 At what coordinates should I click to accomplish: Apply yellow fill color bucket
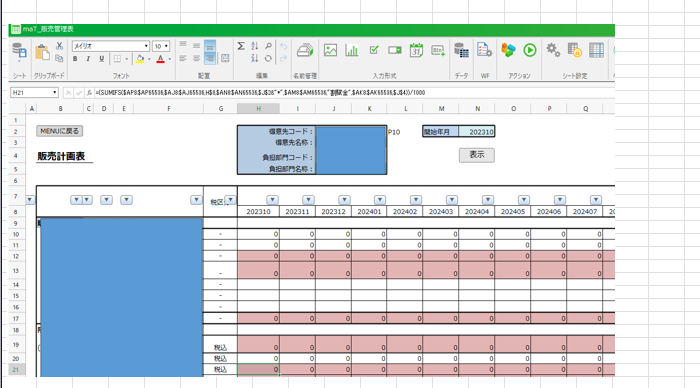tap(140, 59)
